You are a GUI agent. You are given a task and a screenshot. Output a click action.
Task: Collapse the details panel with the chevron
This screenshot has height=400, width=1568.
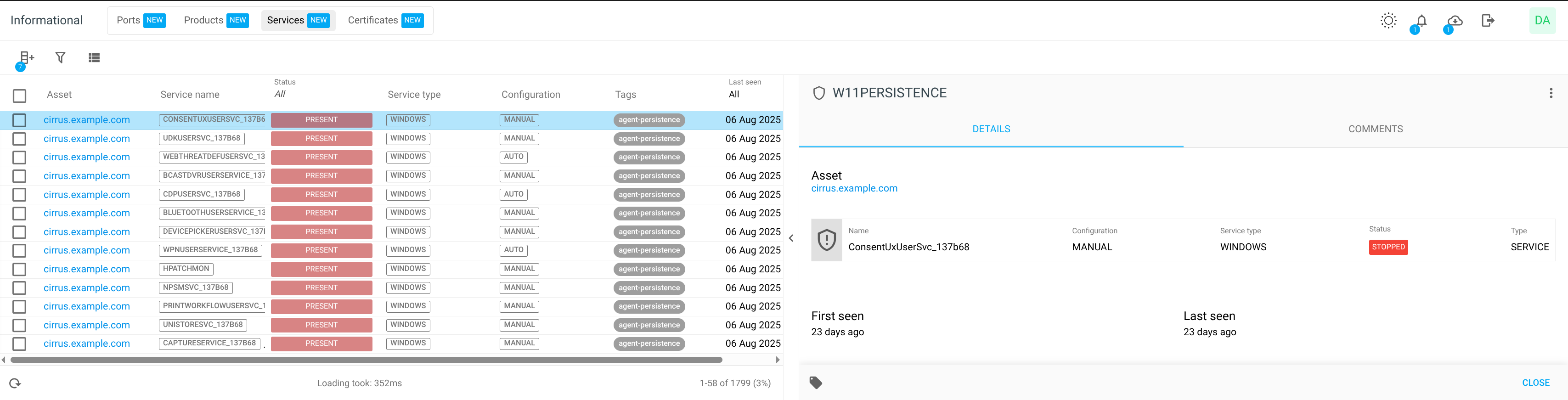(x=791, y=238)
